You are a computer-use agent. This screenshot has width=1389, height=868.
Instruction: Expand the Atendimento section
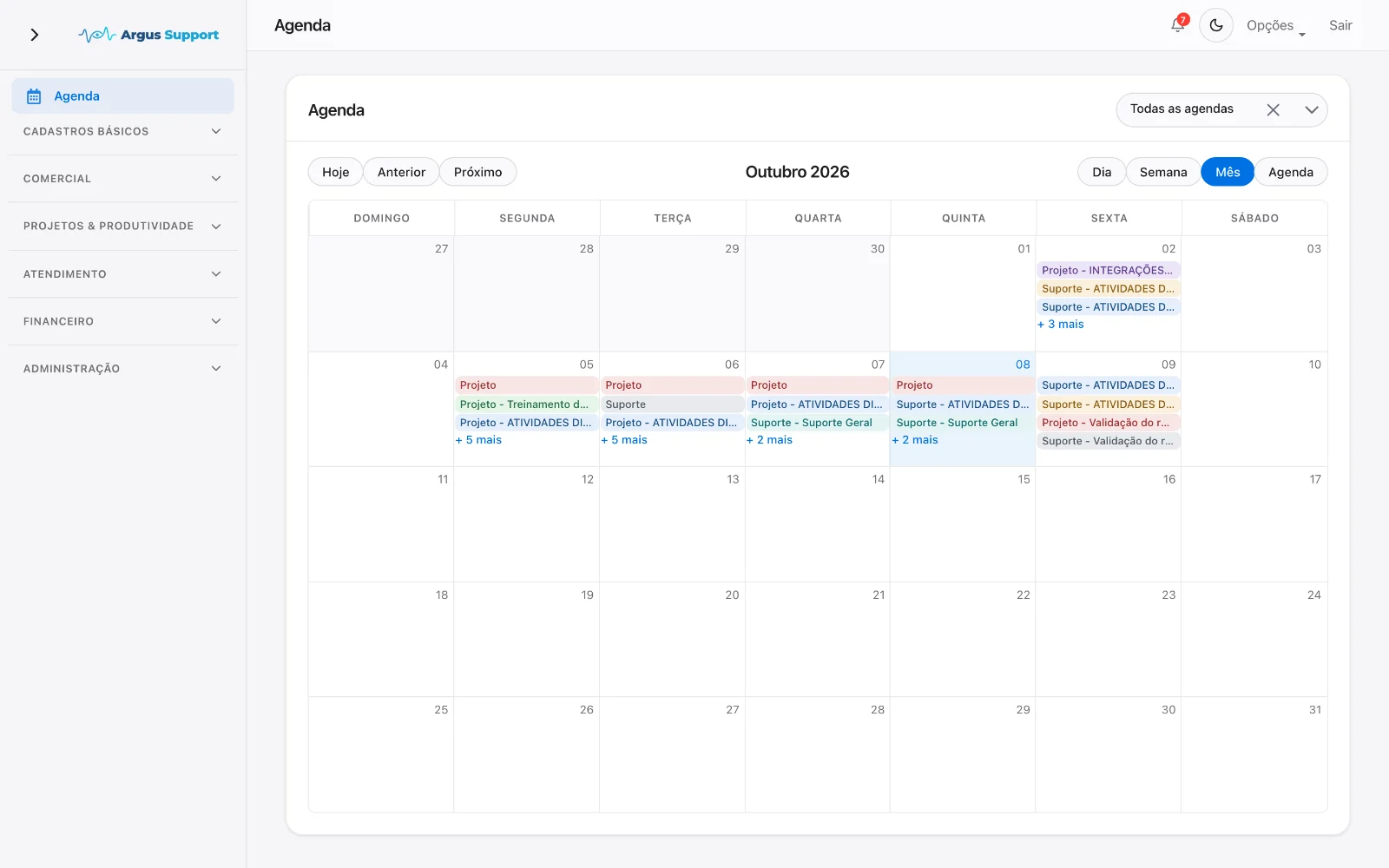point(122,273)
